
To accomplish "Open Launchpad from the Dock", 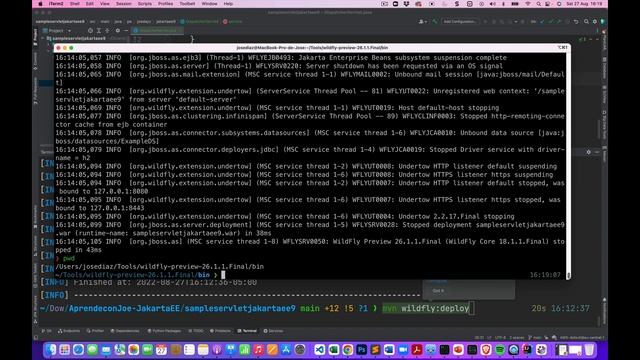I will point(64,350).
